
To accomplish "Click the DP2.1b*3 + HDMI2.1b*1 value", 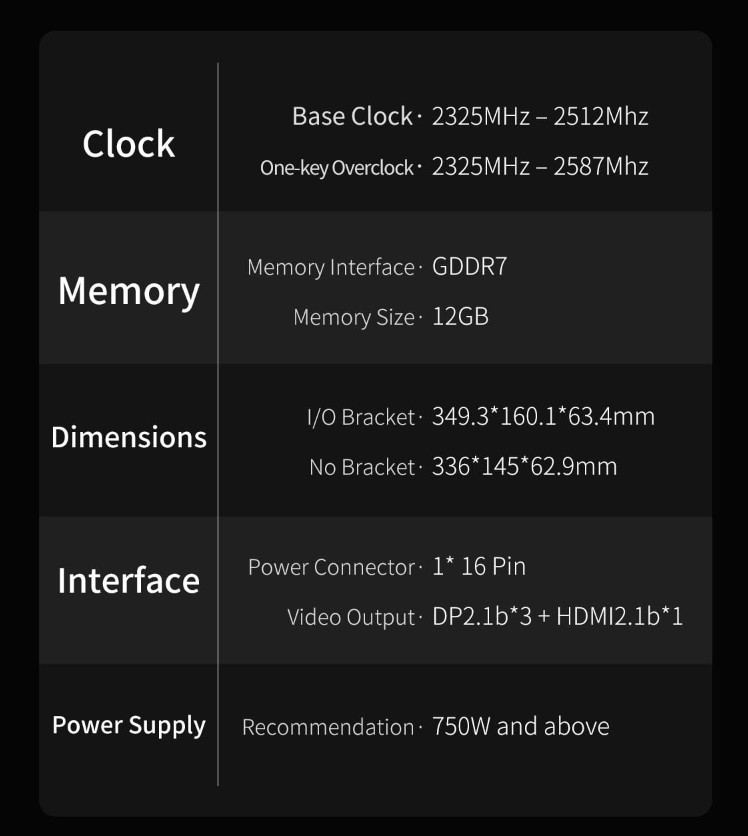I will coord(557,616).
